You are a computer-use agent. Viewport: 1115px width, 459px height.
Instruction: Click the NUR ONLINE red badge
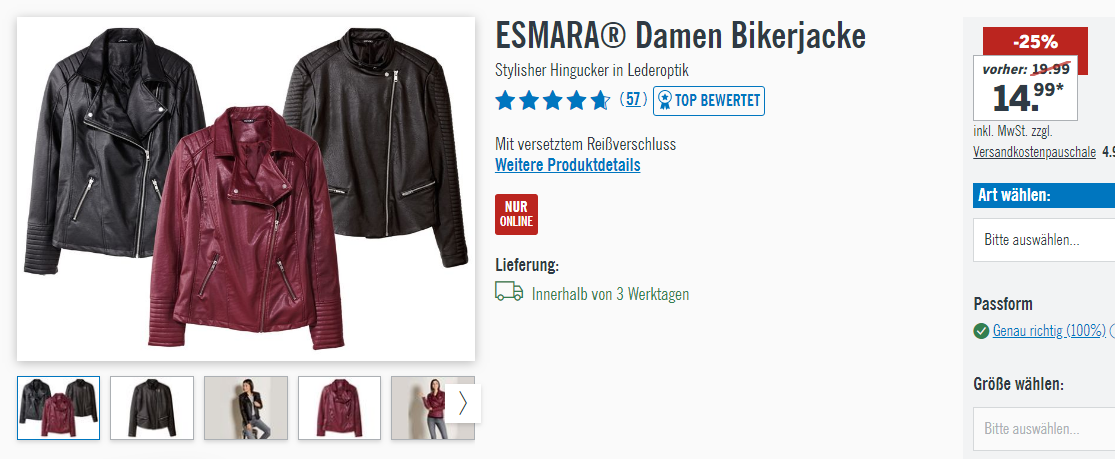click(x=516, y=214)
